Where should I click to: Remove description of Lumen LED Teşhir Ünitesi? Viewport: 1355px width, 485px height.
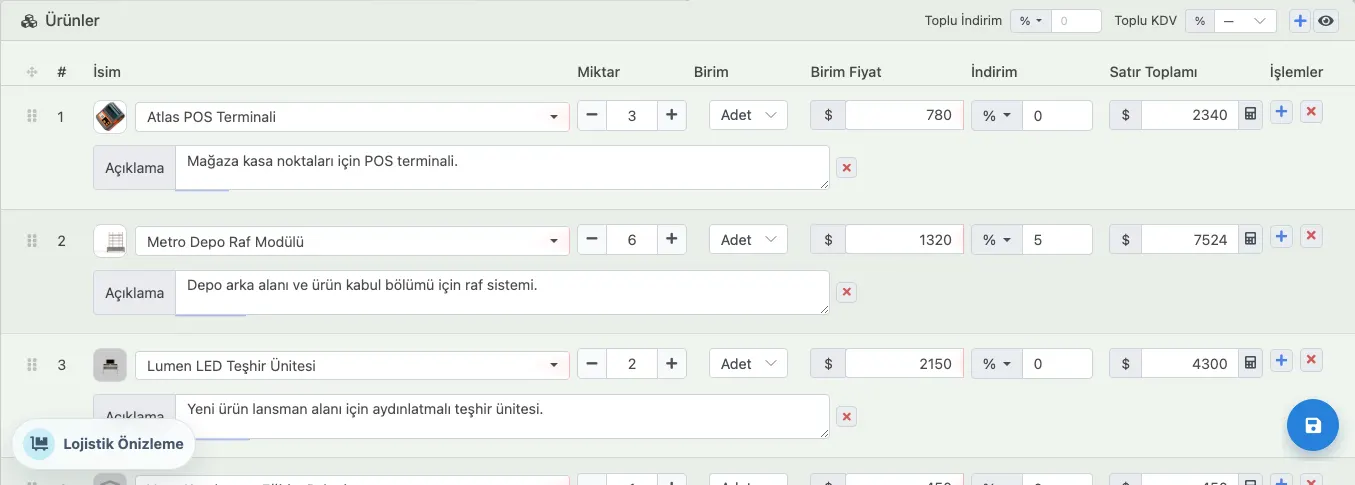(x=846, y=416)
